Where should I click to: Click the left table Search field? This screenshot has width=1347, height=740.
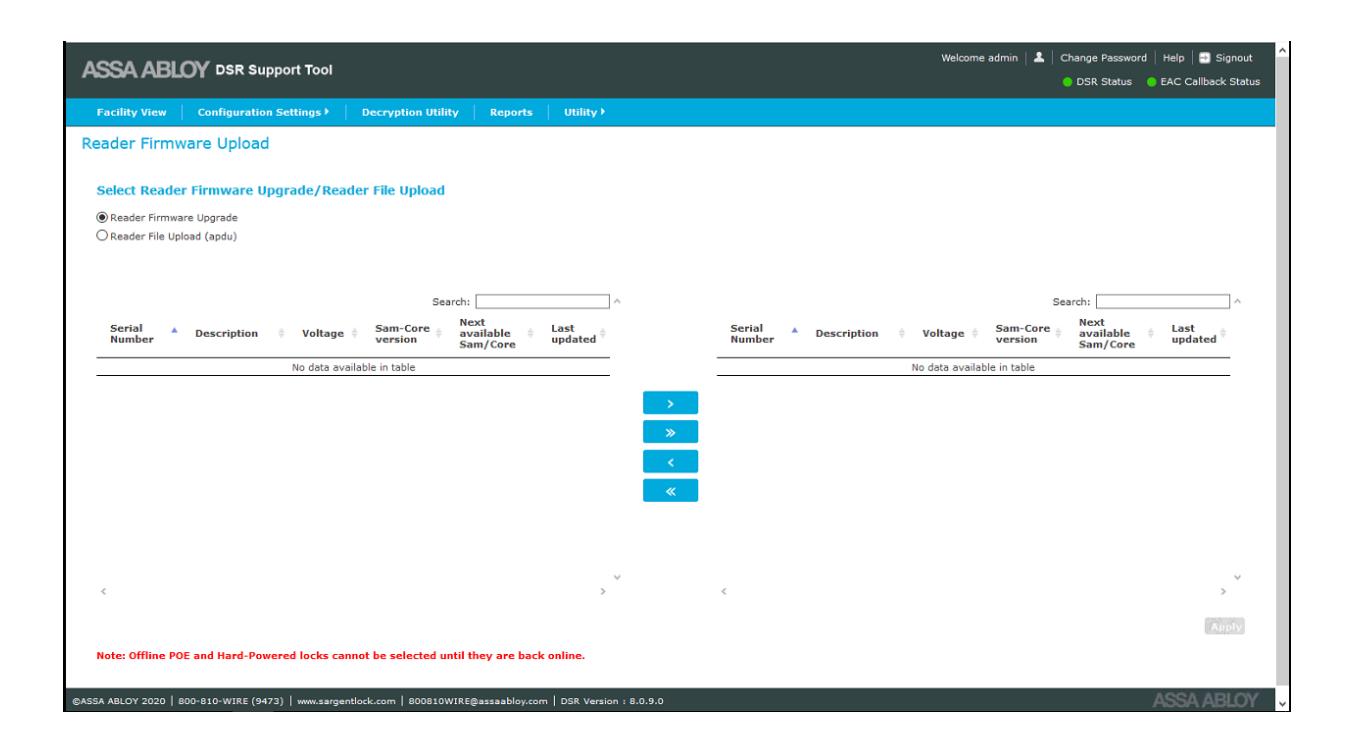point(542,300)
